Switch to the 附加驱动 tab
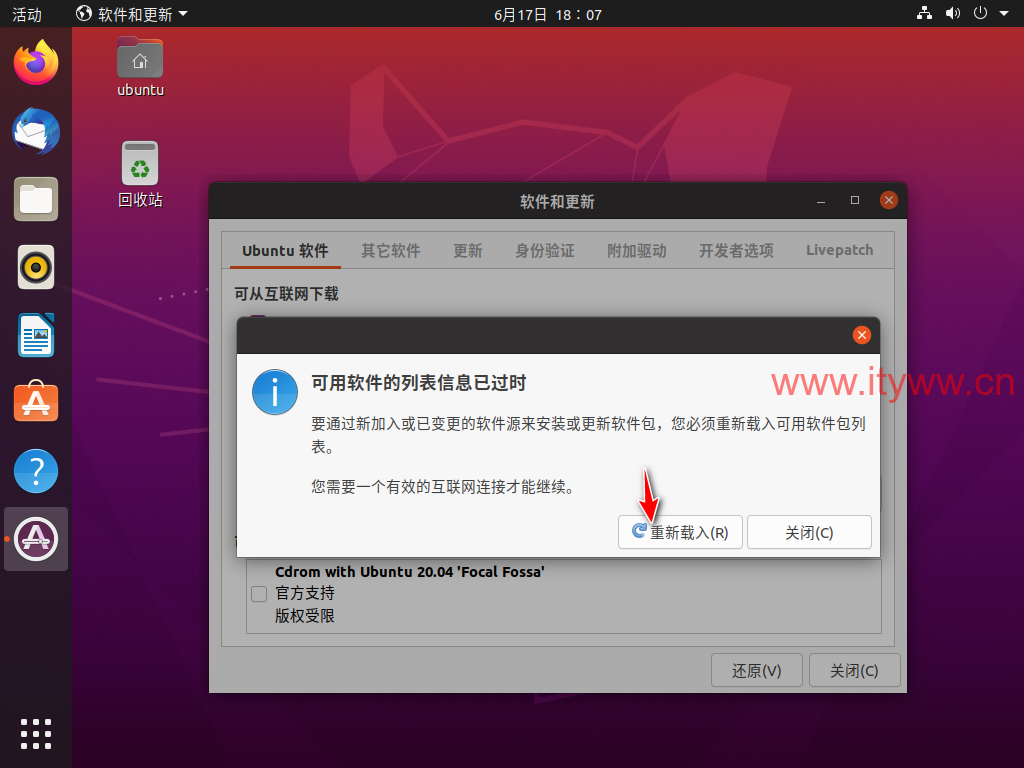 pyautogui.click(x=637, y=251)
